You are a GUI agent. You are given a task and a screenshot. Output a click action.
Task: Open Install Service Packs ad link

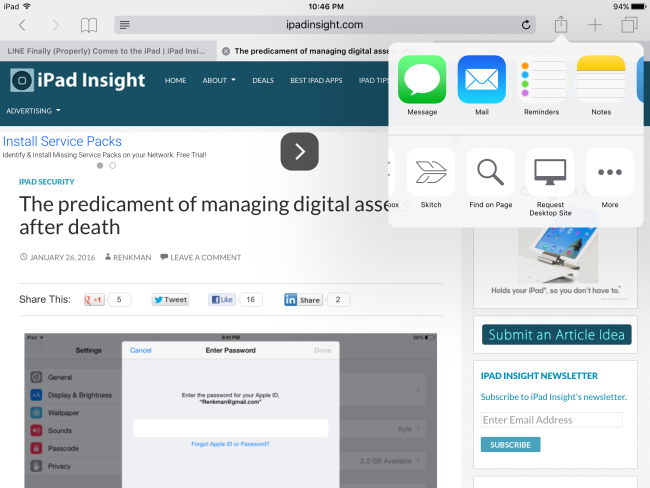[x=62, y=141]
